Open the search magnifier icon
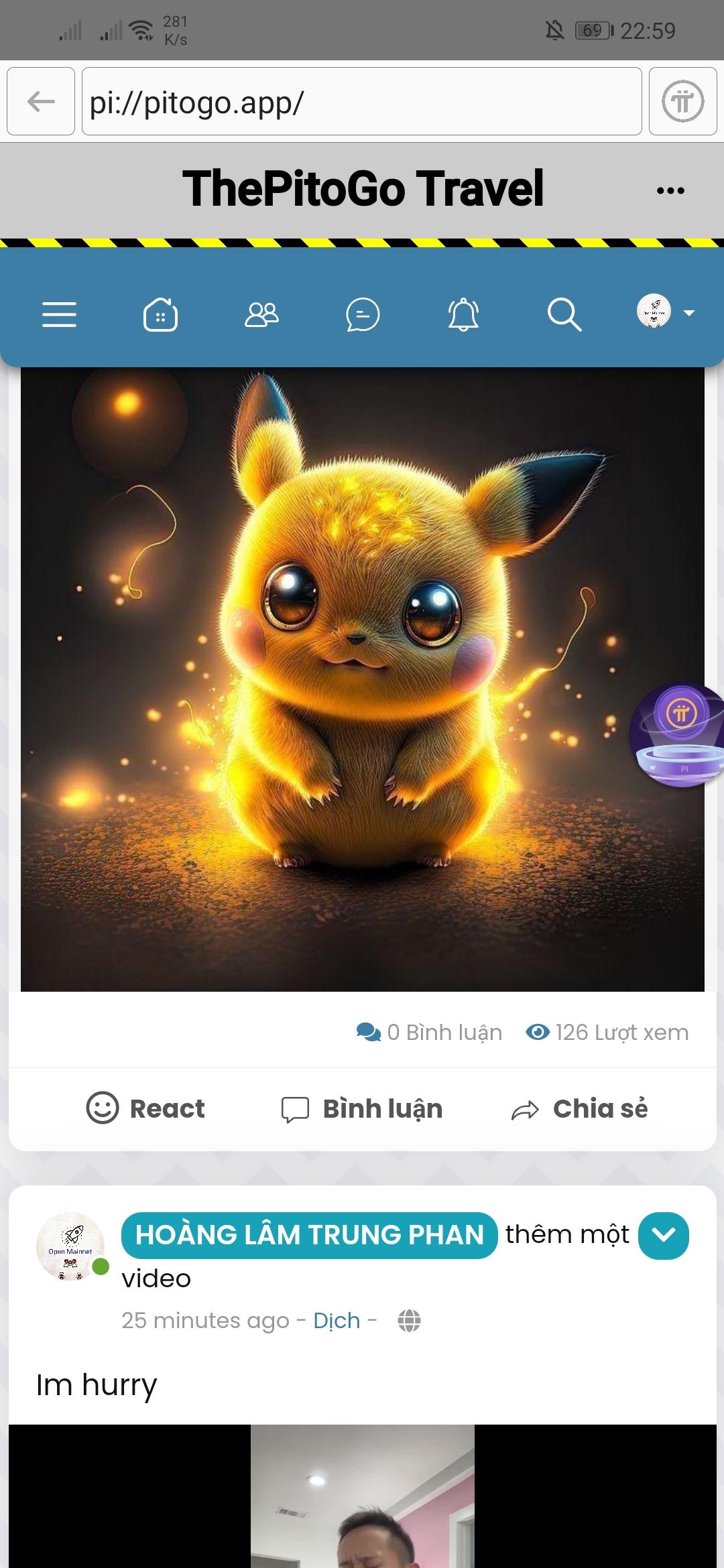 (x=564, y=314)
